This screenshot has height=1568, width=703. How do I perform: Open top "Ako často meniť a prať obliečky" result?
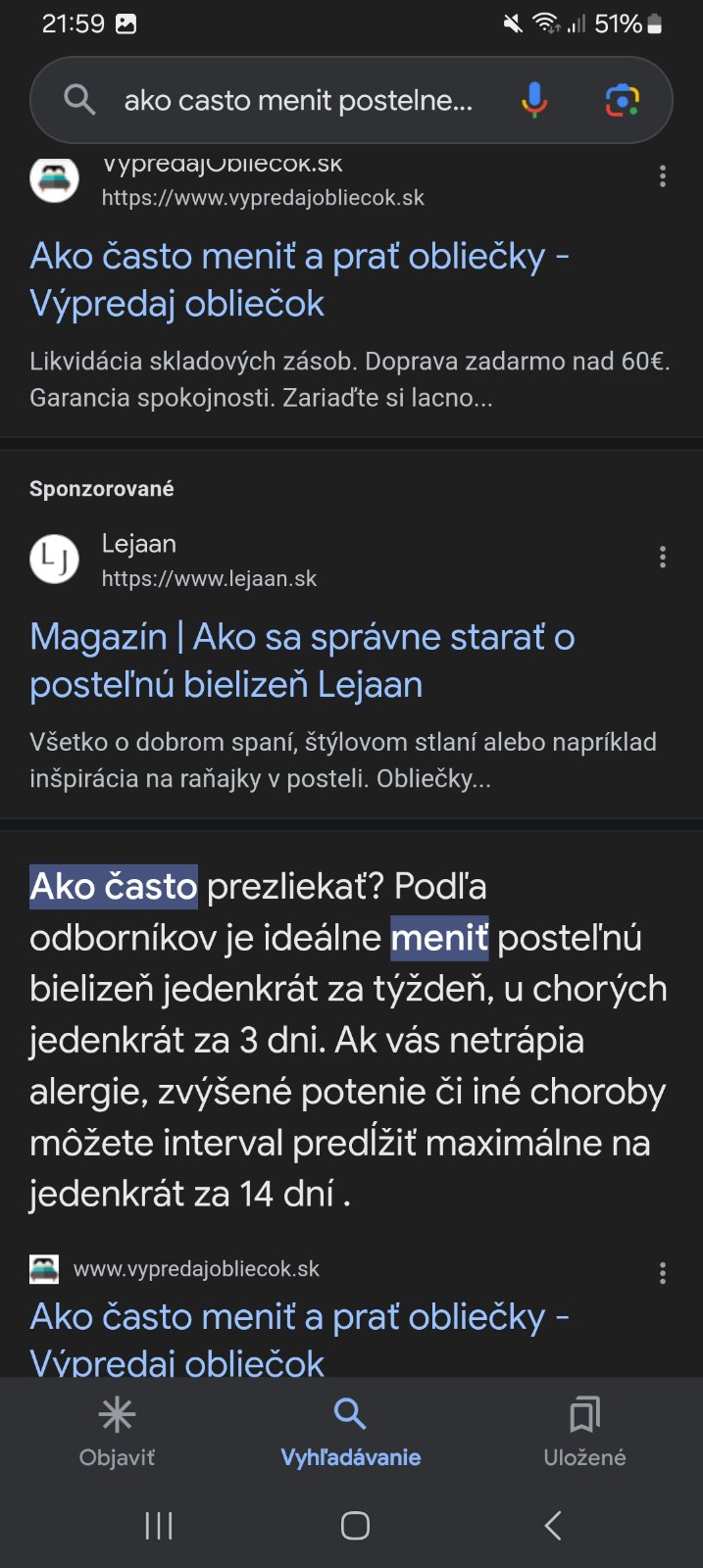299,279
